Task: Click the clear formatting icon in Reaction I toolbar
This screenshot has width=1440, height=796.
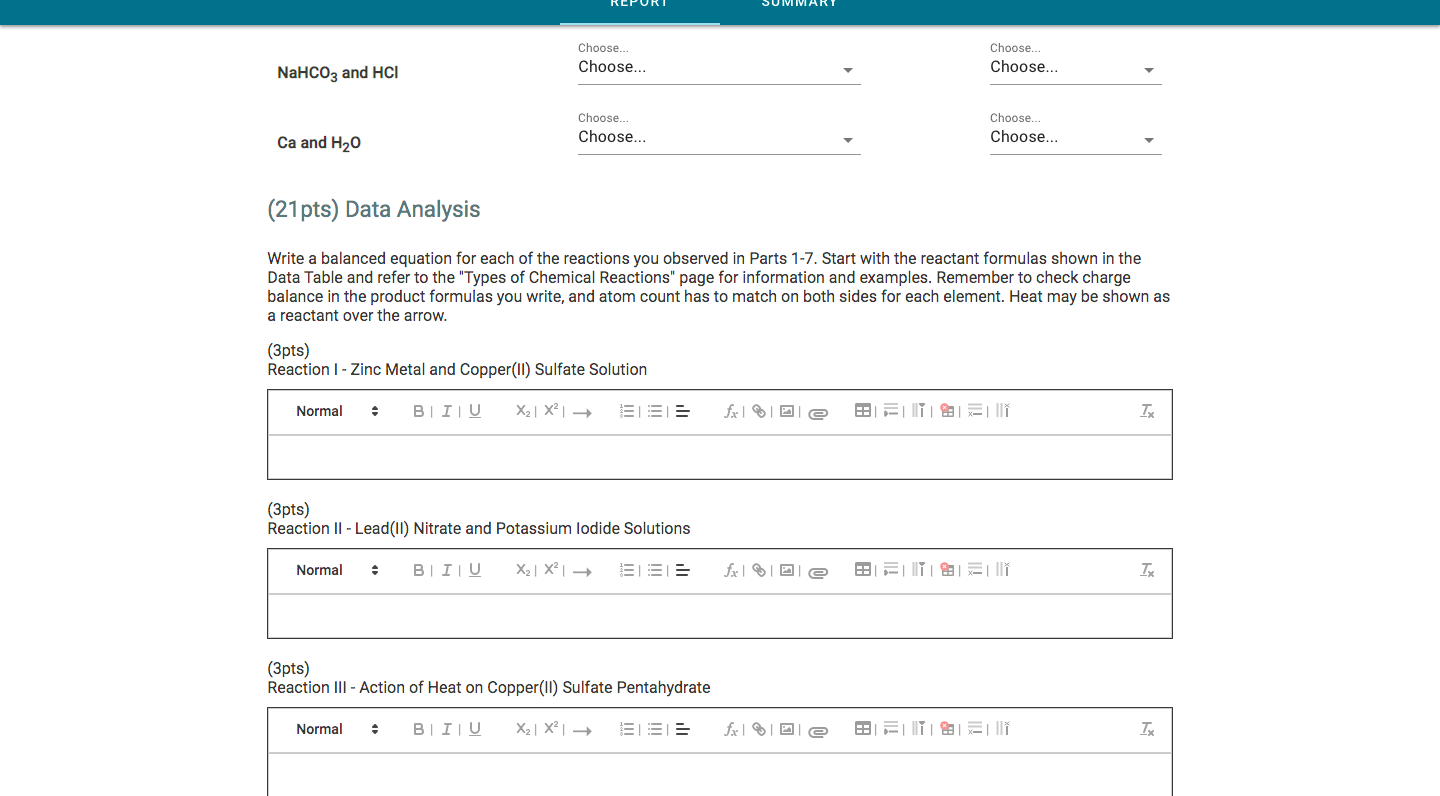Action: [1147, 411]
